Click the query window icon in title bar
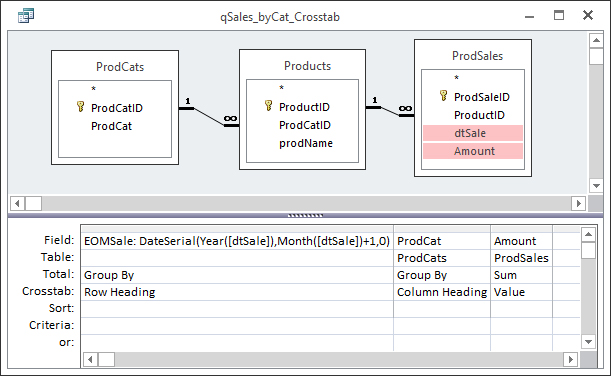This screenshot has height=376, width=611. tap(26, 16)
